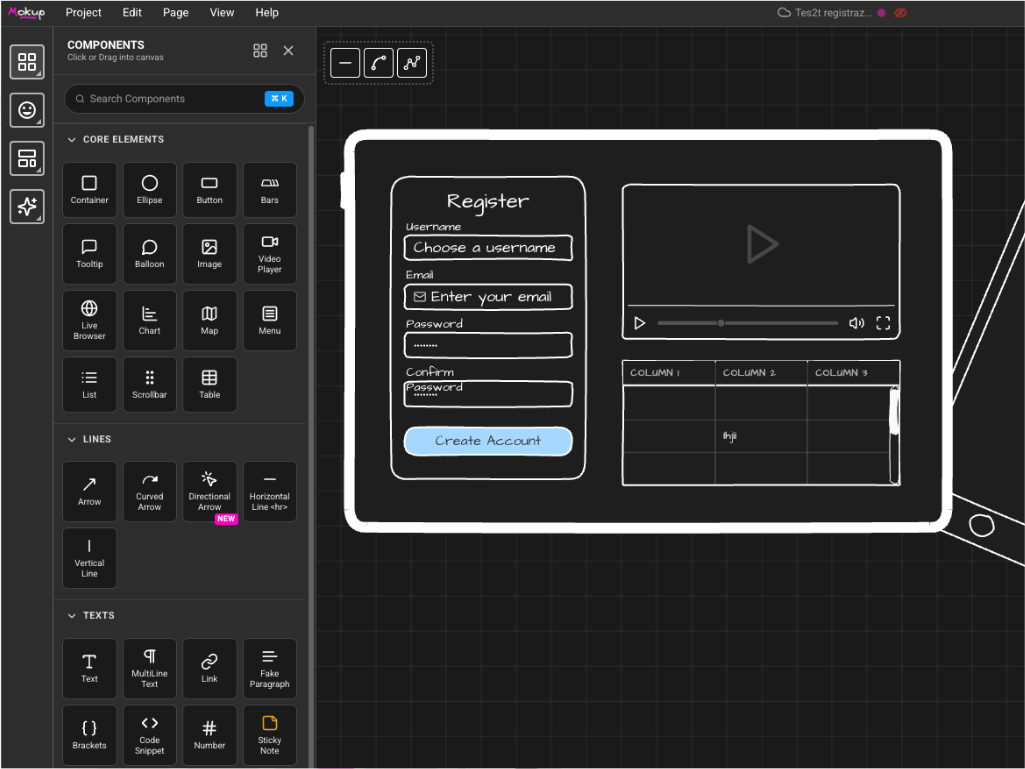Insert a Button component
The image size is (1025, 769).
209,190
